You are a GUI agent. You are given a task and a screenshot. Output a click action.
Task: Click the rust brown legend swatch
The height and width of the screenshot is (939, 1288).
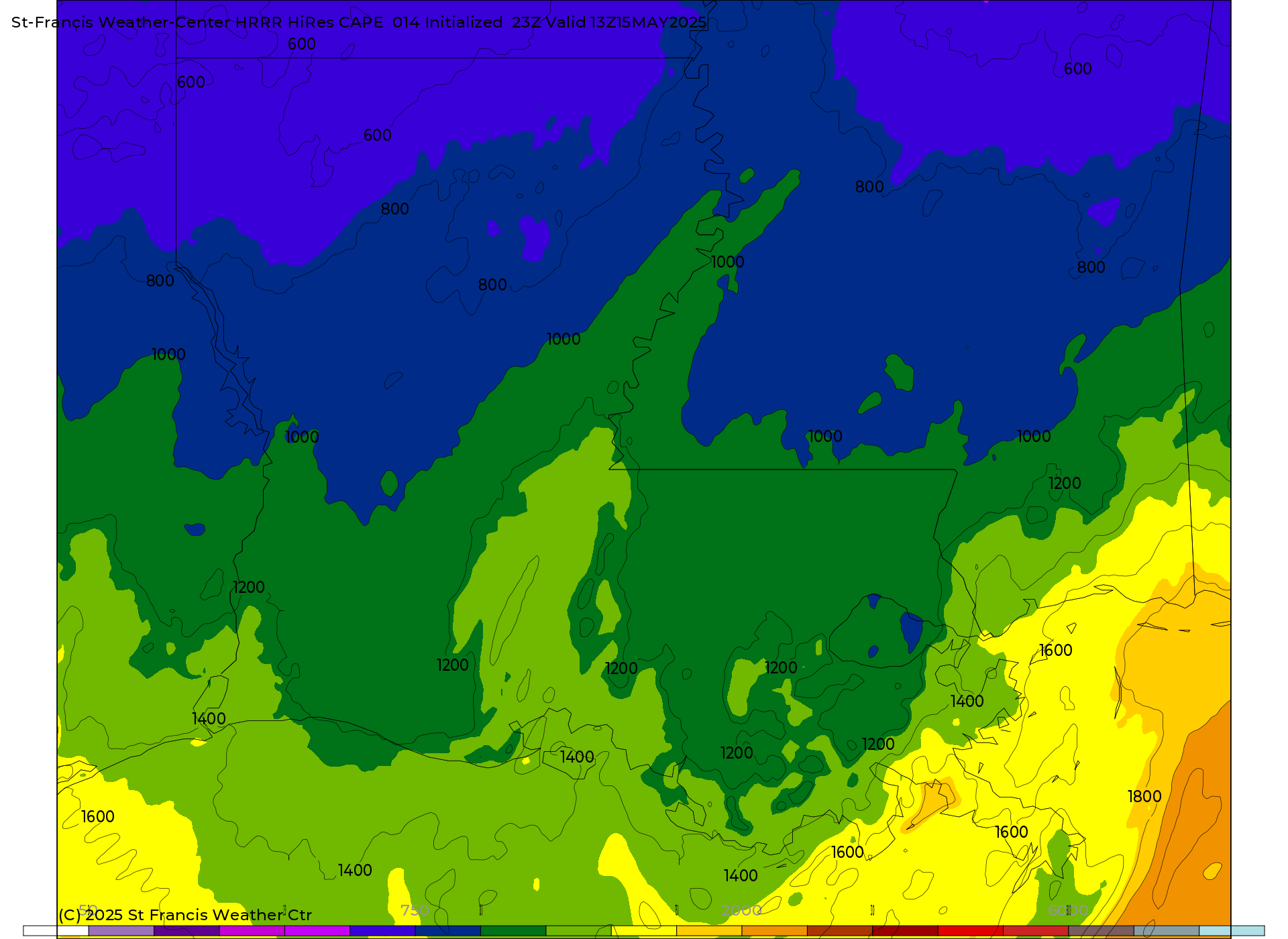click(x=839, y=931)
